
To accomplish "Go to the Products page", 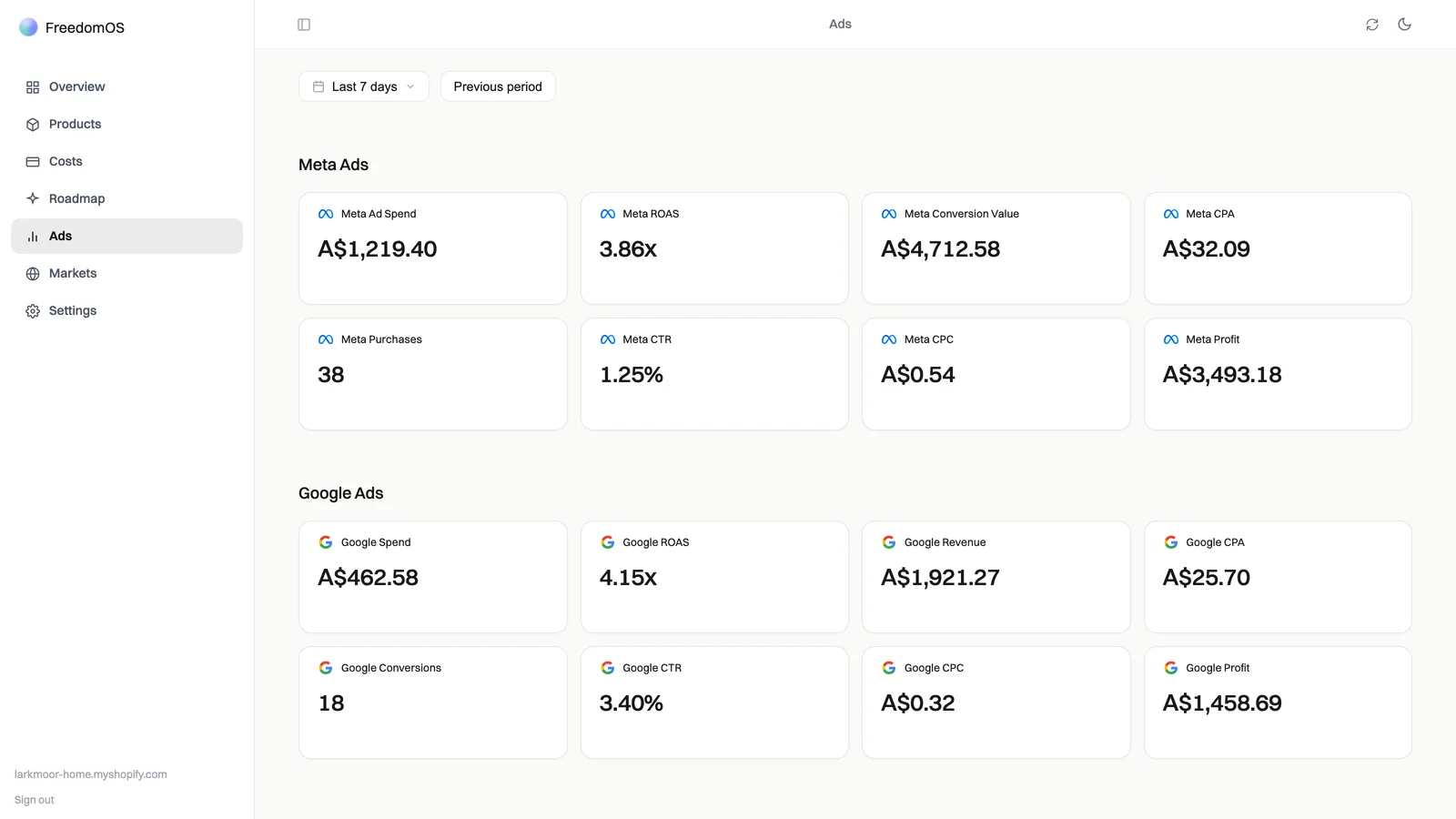I will point(126,125).
